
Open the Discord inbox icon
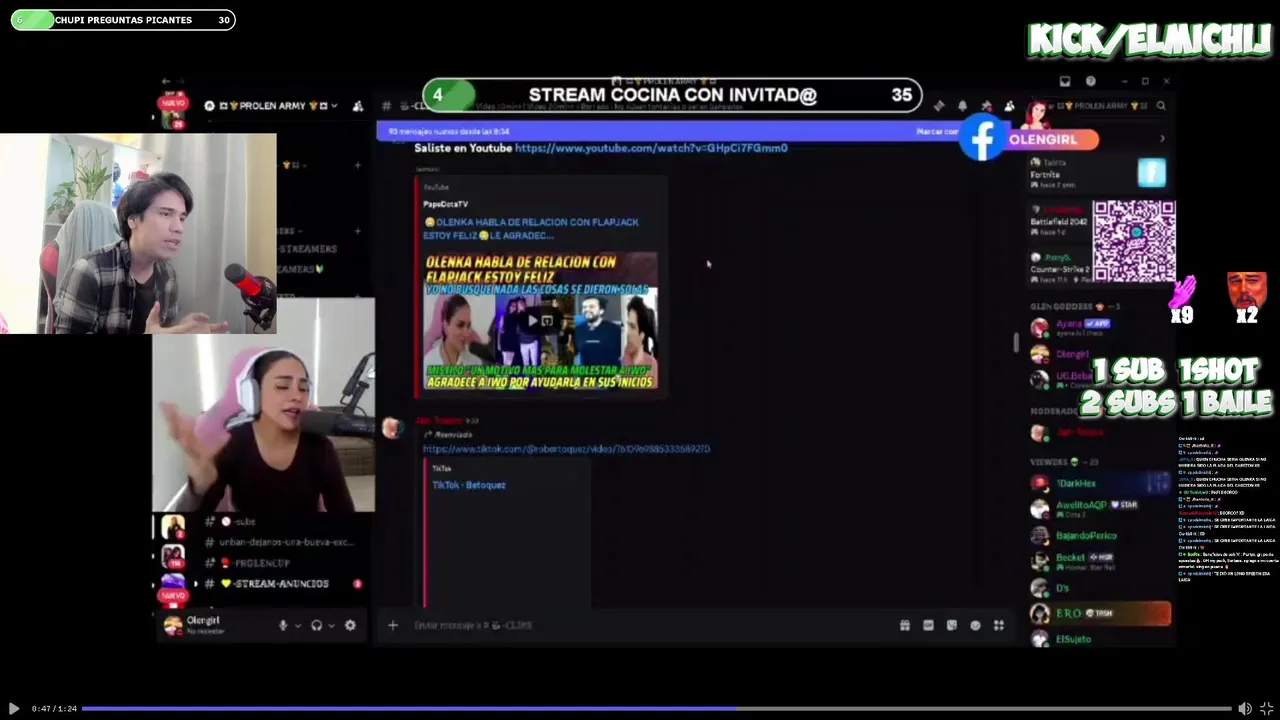[x=1065, y=81]
